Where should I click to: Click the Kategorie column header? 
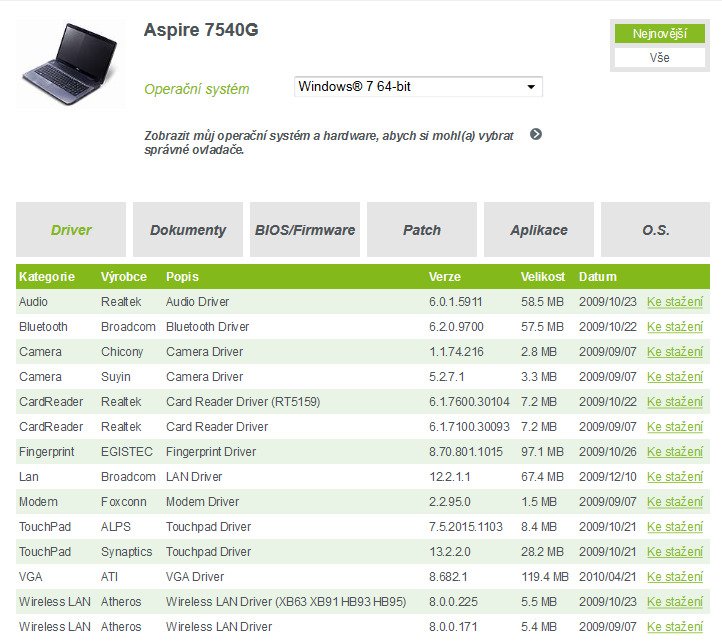[x=47, y=276]
